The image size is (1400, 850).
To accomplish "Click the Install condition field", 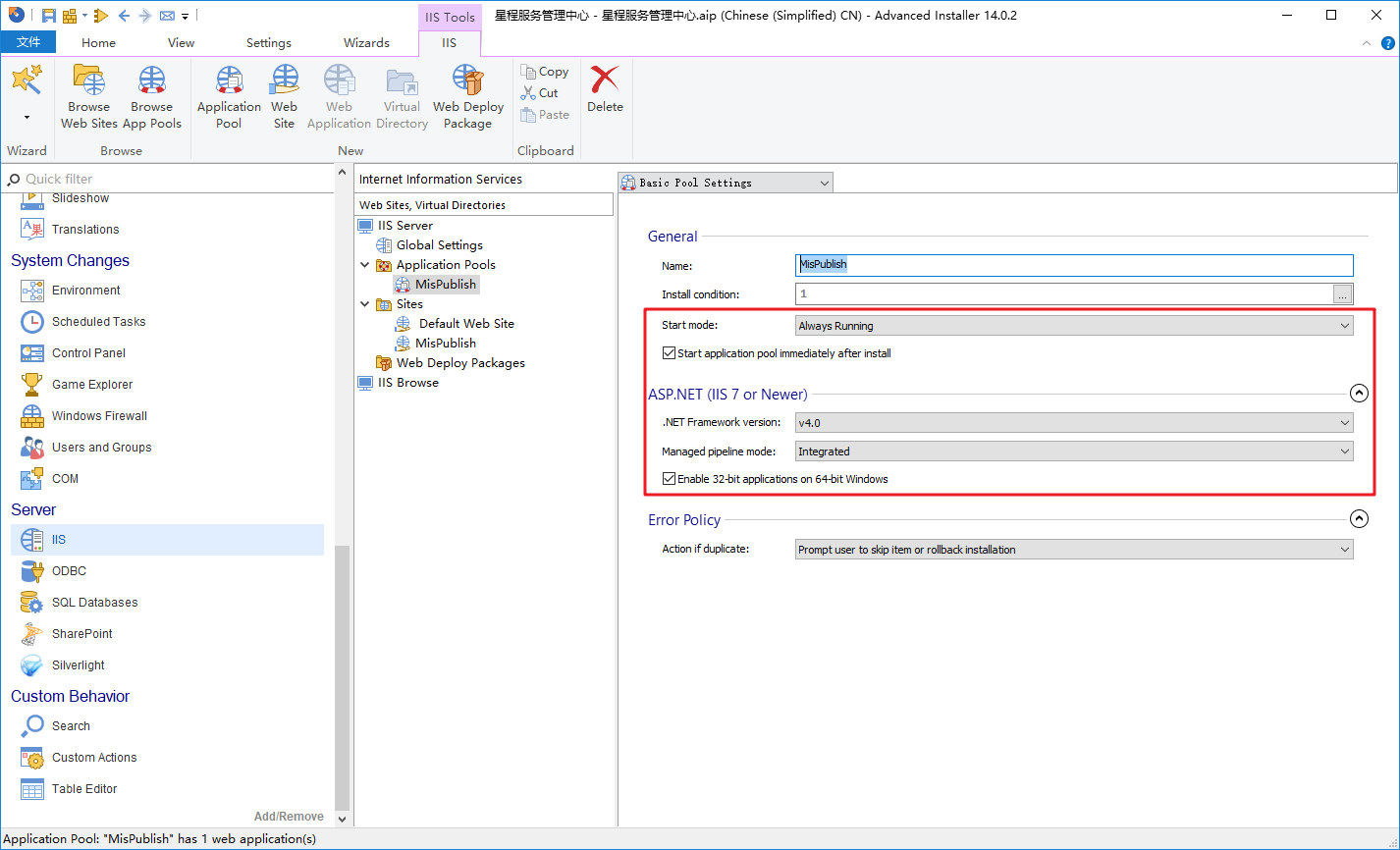I will (x=1063, y=293).
